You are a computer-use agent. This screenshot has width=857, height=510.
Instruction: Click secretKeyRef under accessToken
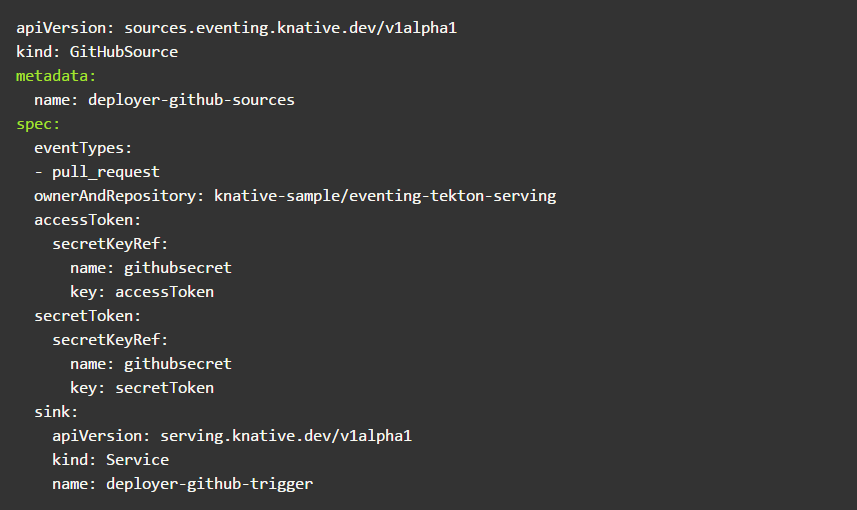tap(110, 244)
